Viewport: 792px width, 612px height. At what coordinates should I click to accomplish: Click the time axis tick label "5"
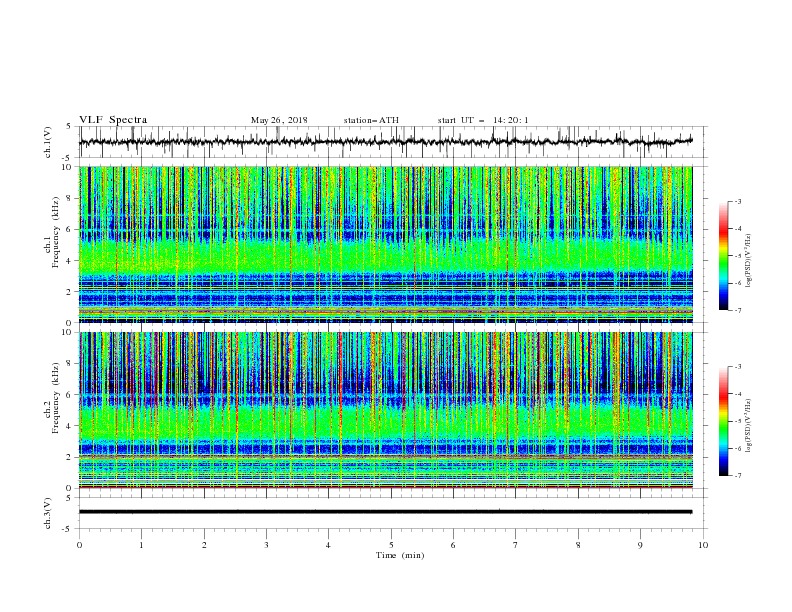coord(391,545)
